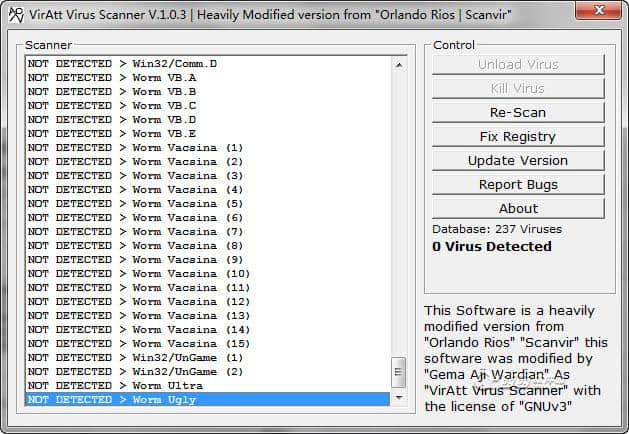Select the Worm Vacsina (10) row
The image size is (629, 434).
[x=208, y=274]
